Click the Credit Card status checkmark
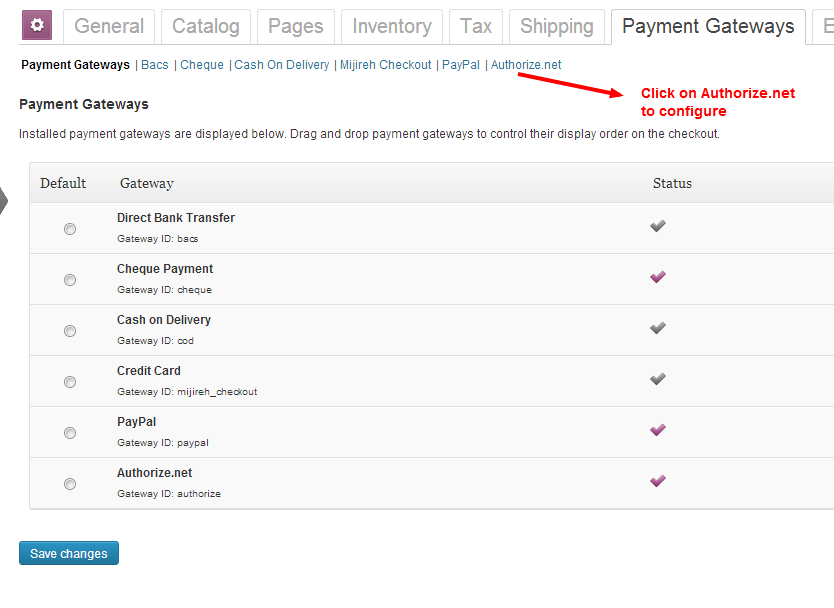This screenshot has width=834, height=608. tap(657, 380)
